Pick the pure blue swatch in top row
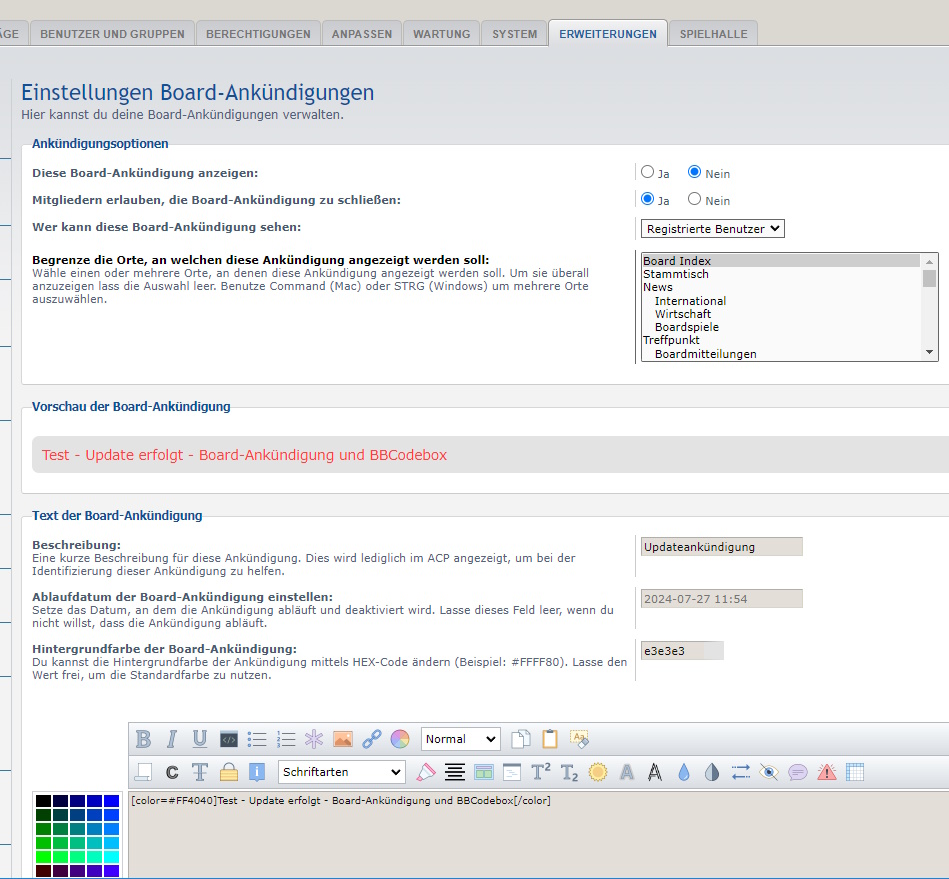This screenshot has width=949, height=879. click(111, 802)
